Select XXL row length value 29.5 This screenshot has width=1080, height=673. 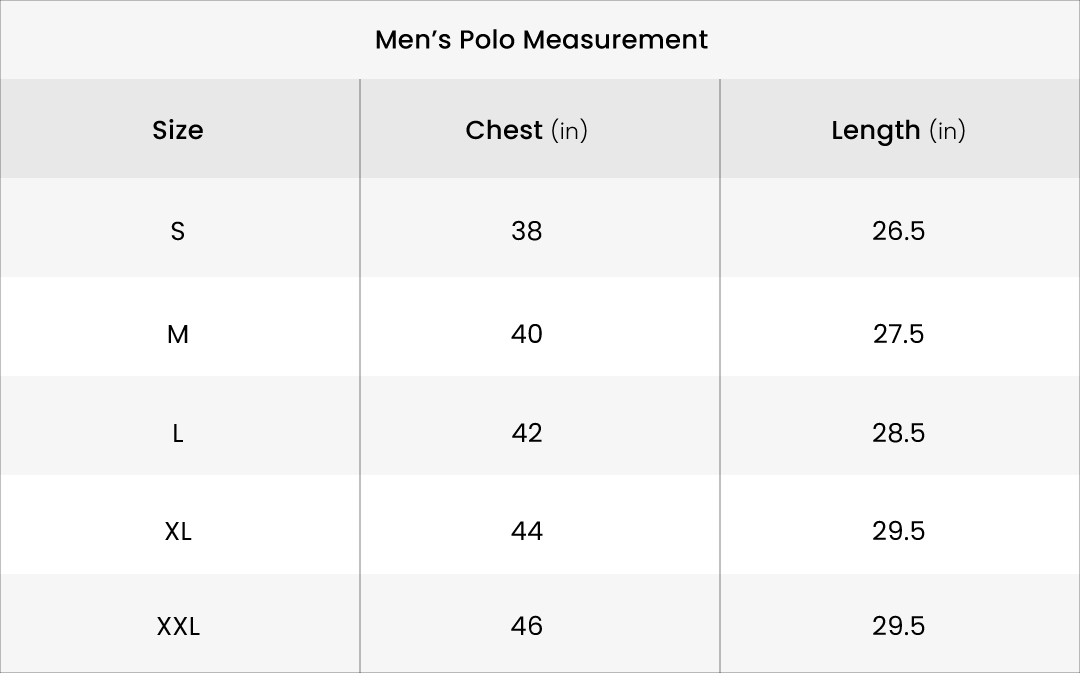coord(898,626)
